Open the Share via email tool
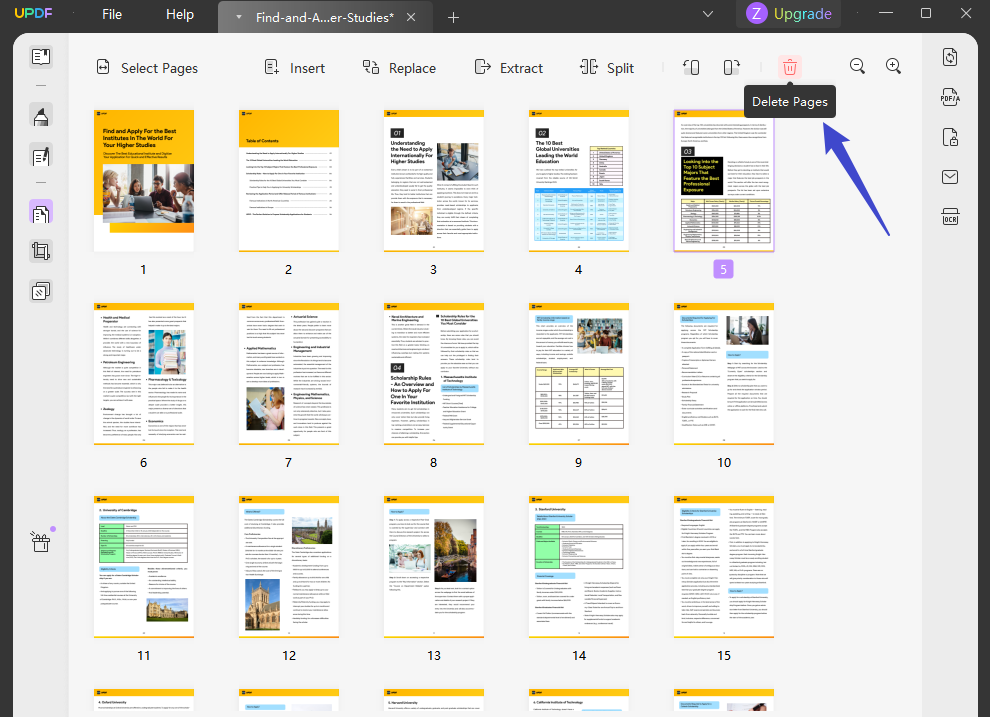Viewport: 990px width, 717px height. pos(949,177)
